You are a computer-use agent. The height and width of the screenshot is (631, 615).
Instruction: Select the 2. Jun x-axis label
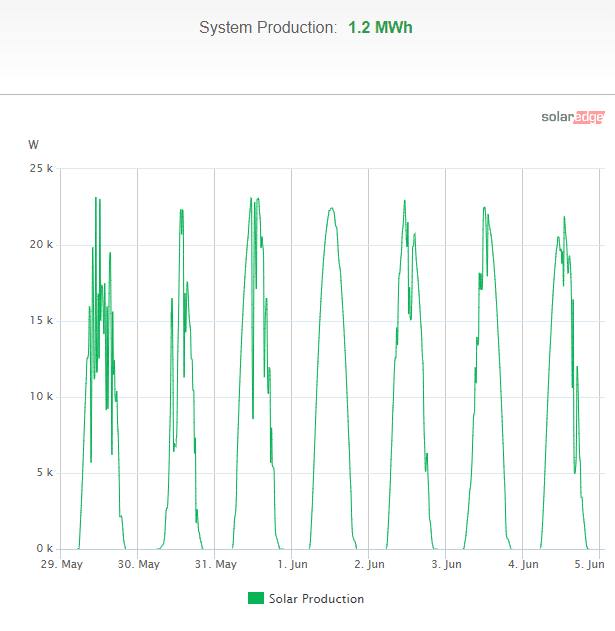[x=367, y=565]
